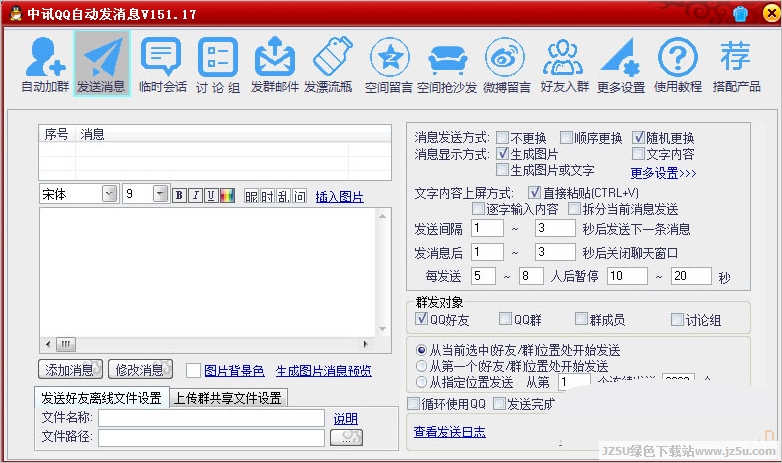782x463 pixels.
Task: Insert nickname variable 昵 button
Action: [x=251, y=196]
